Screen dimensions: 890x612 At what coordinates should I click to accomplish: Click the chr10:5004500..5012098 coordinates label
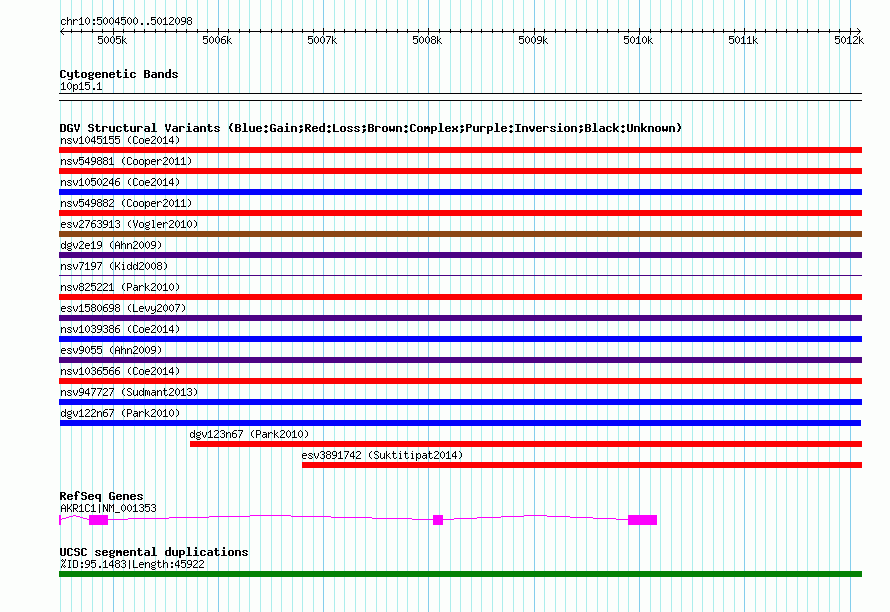click(x=126, y=21)
